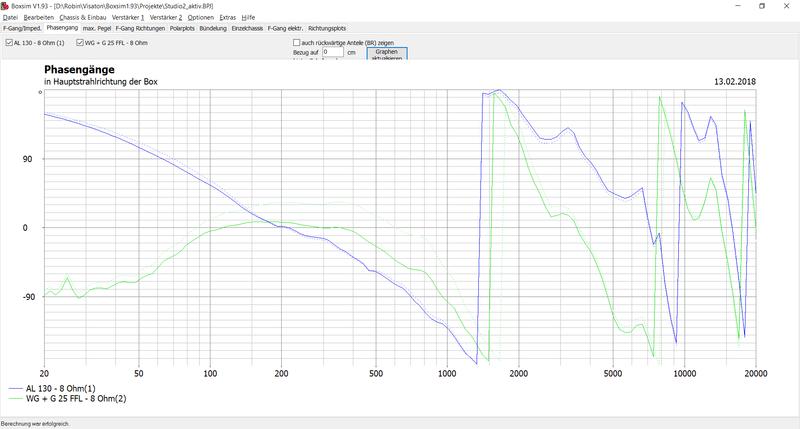Switch to the Polarplots tab
The height and width of the screenshot is (429, 800).
pyautogui.click(x=182, y=29)
